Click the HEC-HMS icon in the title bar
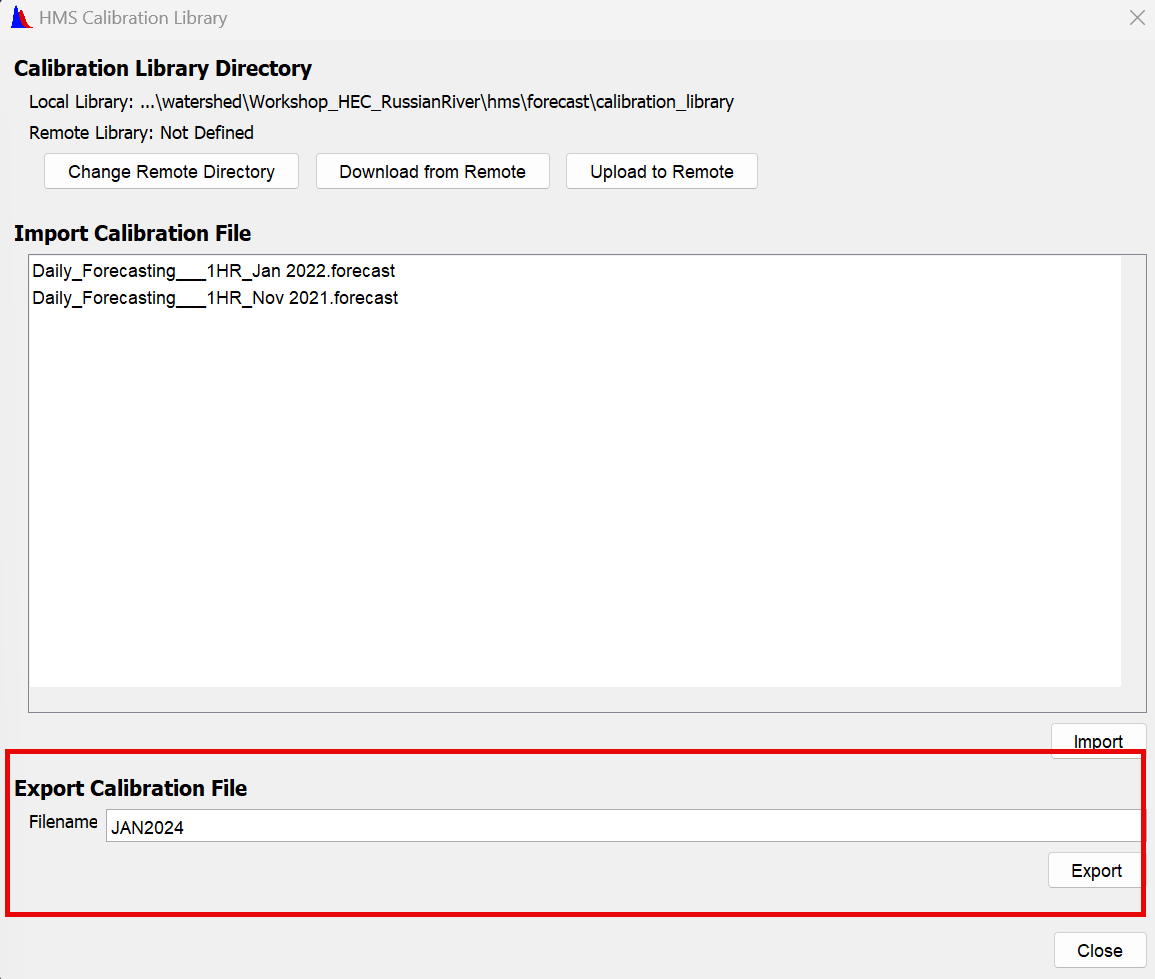 (x=19, y=17)
